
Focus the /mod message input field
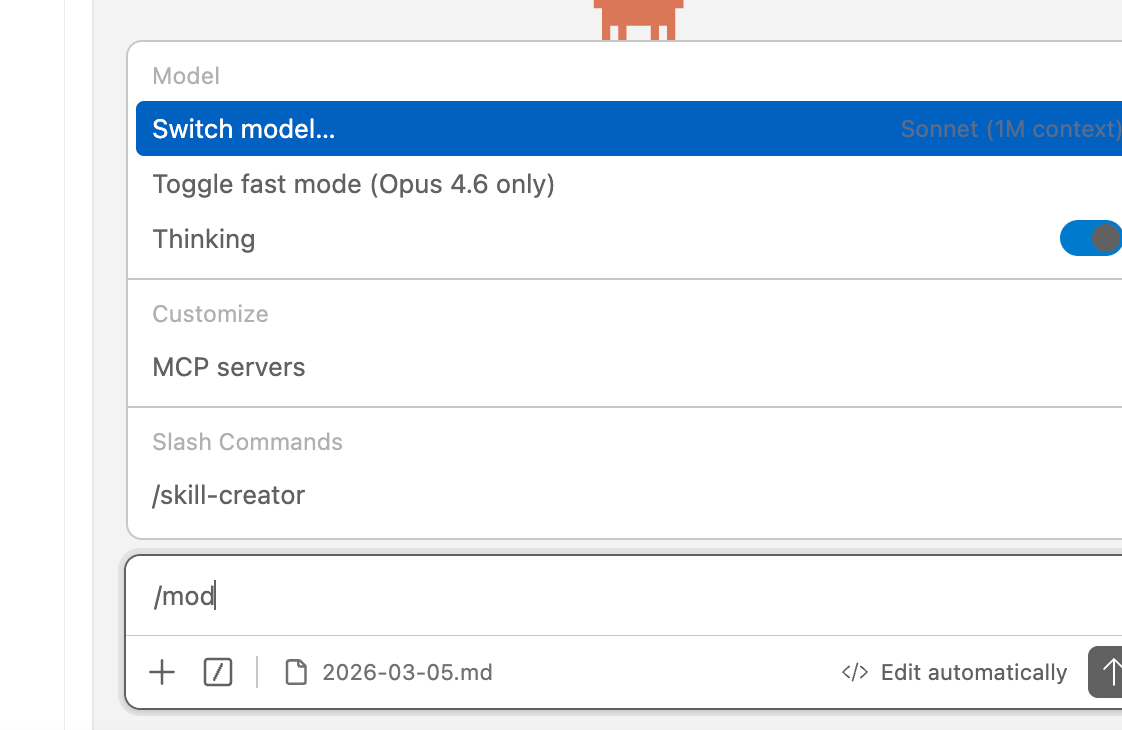coord(600,596)
